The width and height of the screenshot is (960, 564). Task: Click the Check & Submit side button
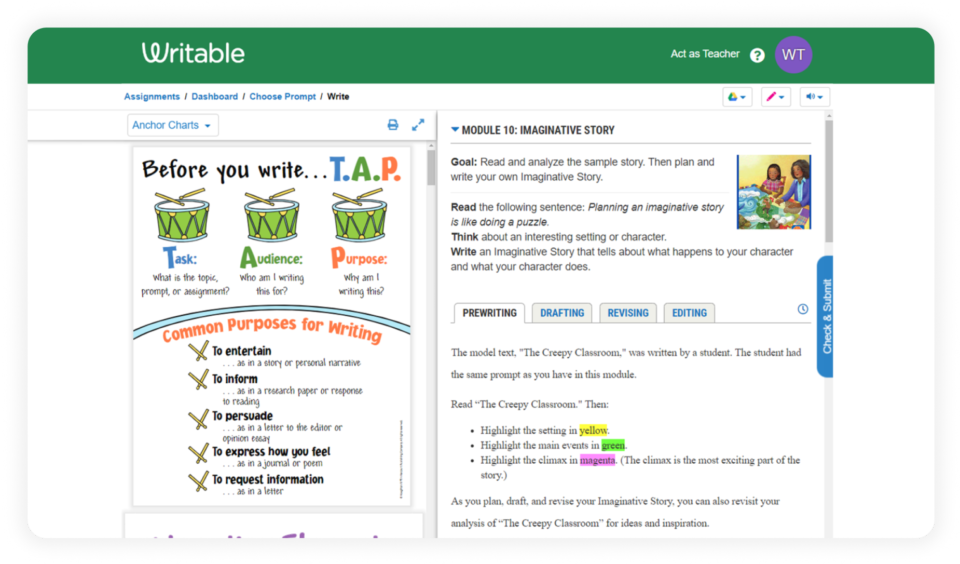click(x=826, y=316)
